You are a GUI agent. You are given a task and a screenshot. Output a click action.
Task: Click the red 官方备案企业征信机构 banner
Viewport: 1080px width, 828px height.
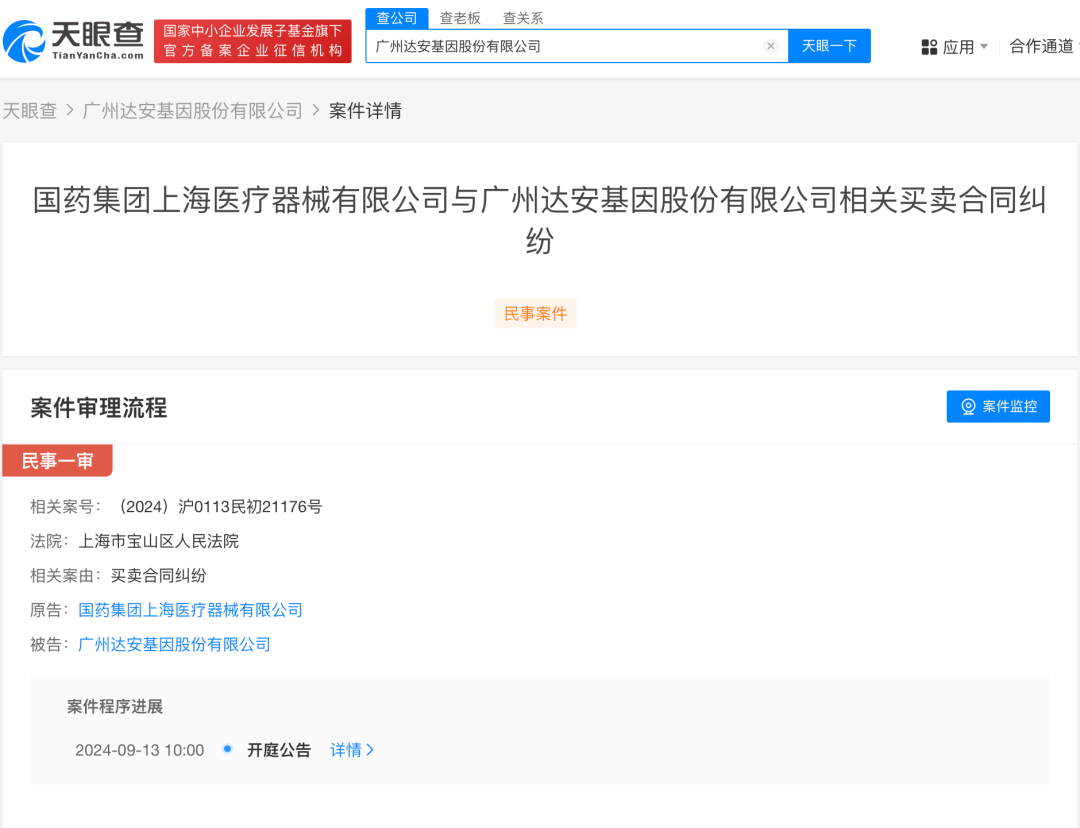[253, 41]
